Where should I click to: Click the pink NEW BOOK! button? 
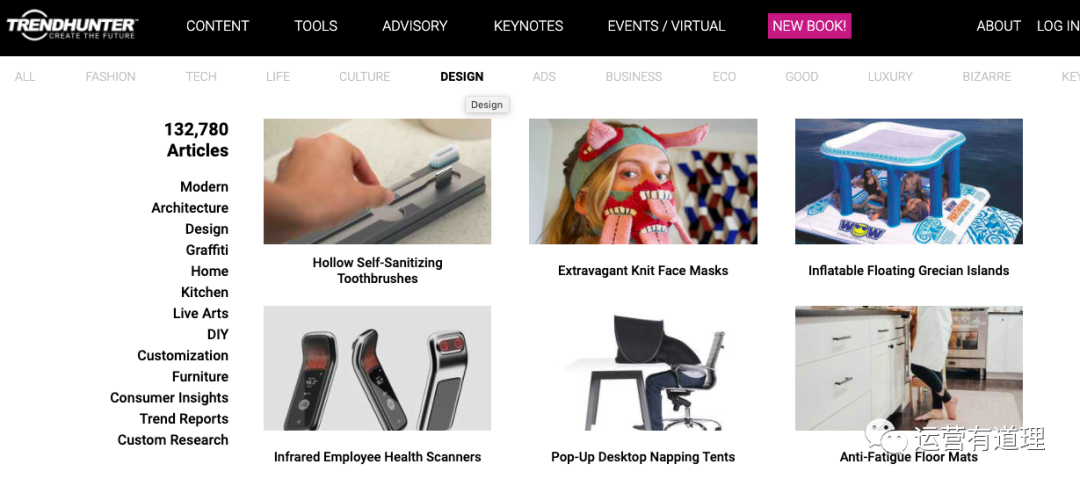tap(809, 26)
